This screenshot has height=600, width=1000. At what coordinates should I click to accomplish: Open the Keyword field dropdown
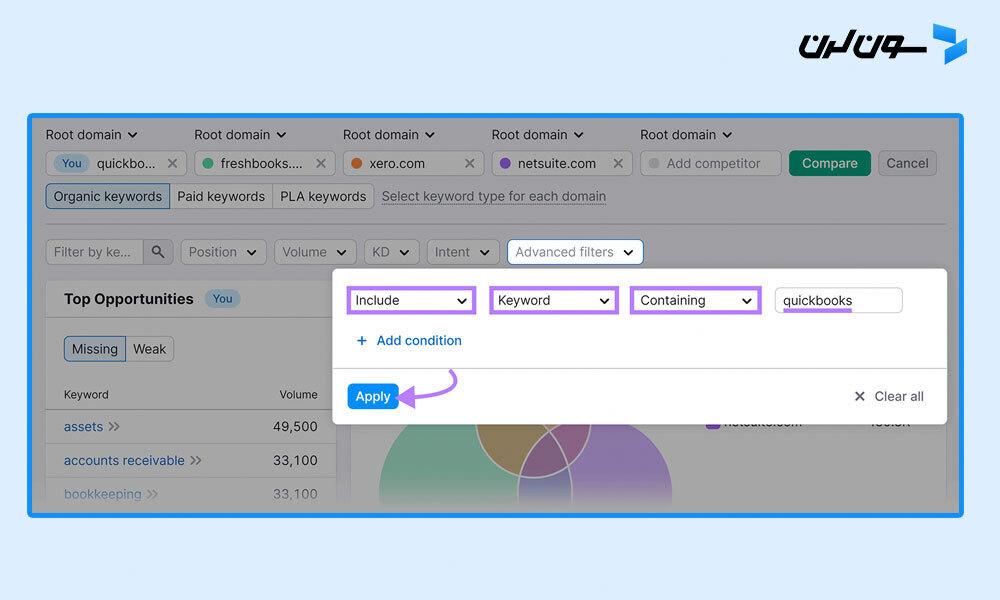click(554, 300)
